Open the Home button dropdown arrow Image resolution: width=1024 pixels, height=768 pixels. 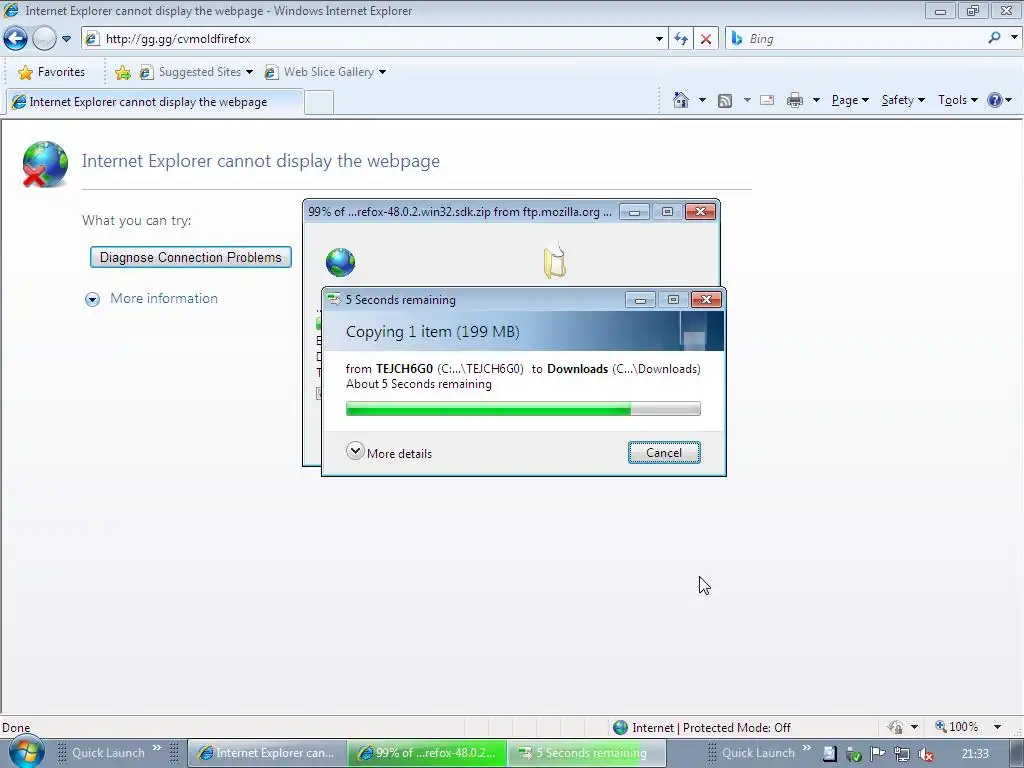click(702, 100)
